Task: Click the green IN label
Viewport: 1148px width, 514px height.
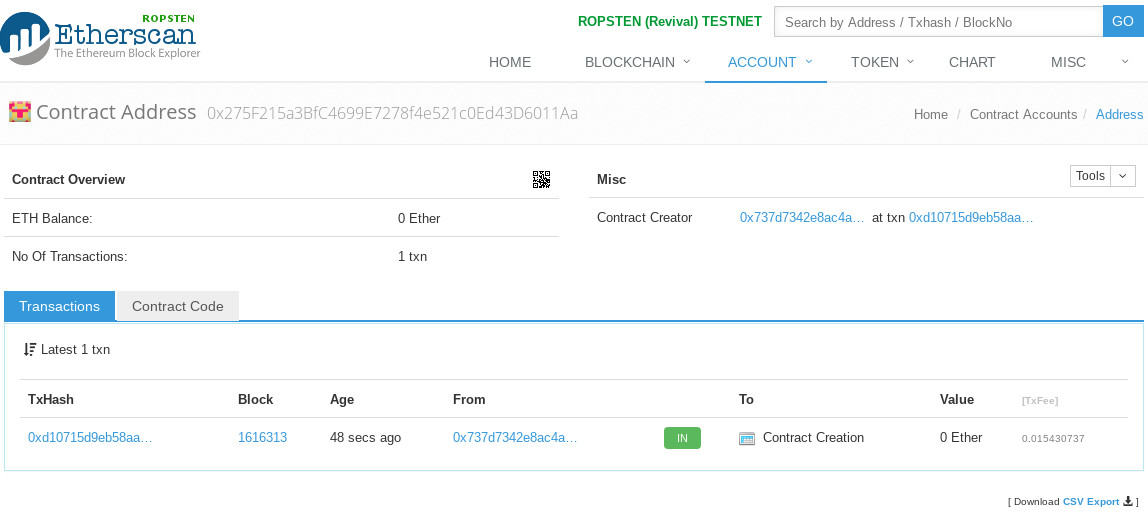Action: [682, 438]
